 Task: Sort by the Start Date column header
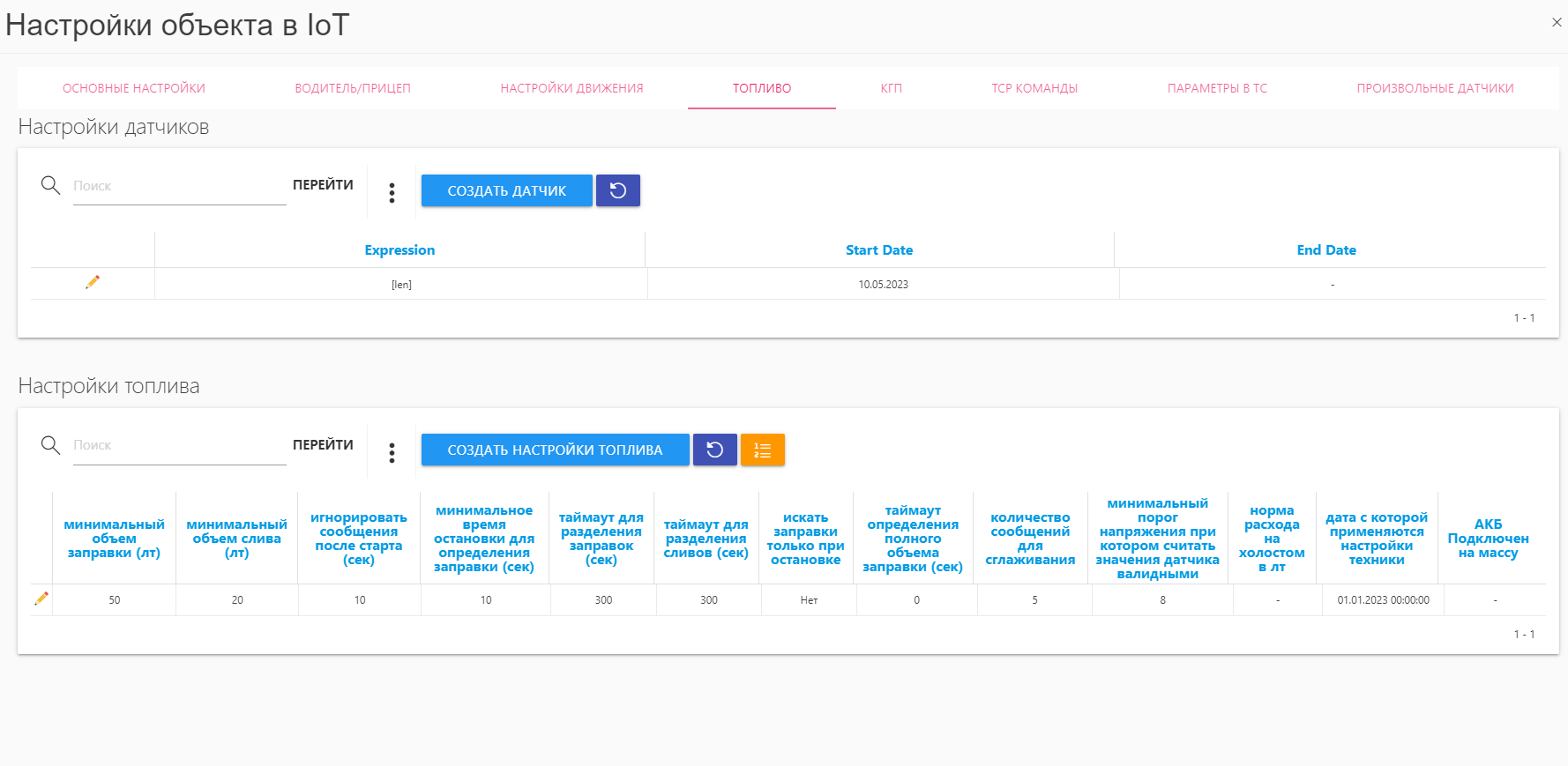[879, 250]
